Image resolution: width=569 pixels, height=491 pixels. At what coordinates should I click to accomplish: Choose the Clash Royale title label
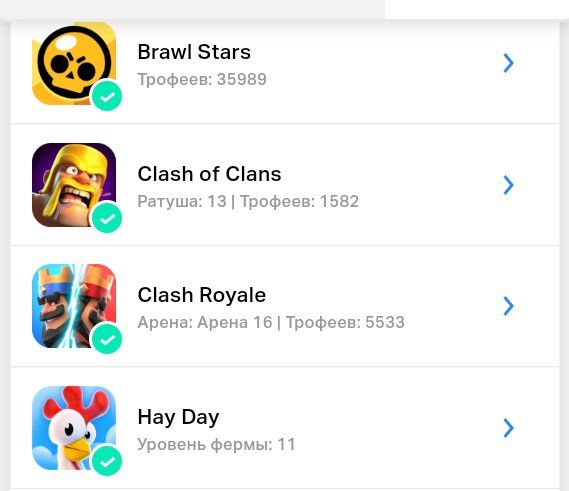(x=202, y=295)
